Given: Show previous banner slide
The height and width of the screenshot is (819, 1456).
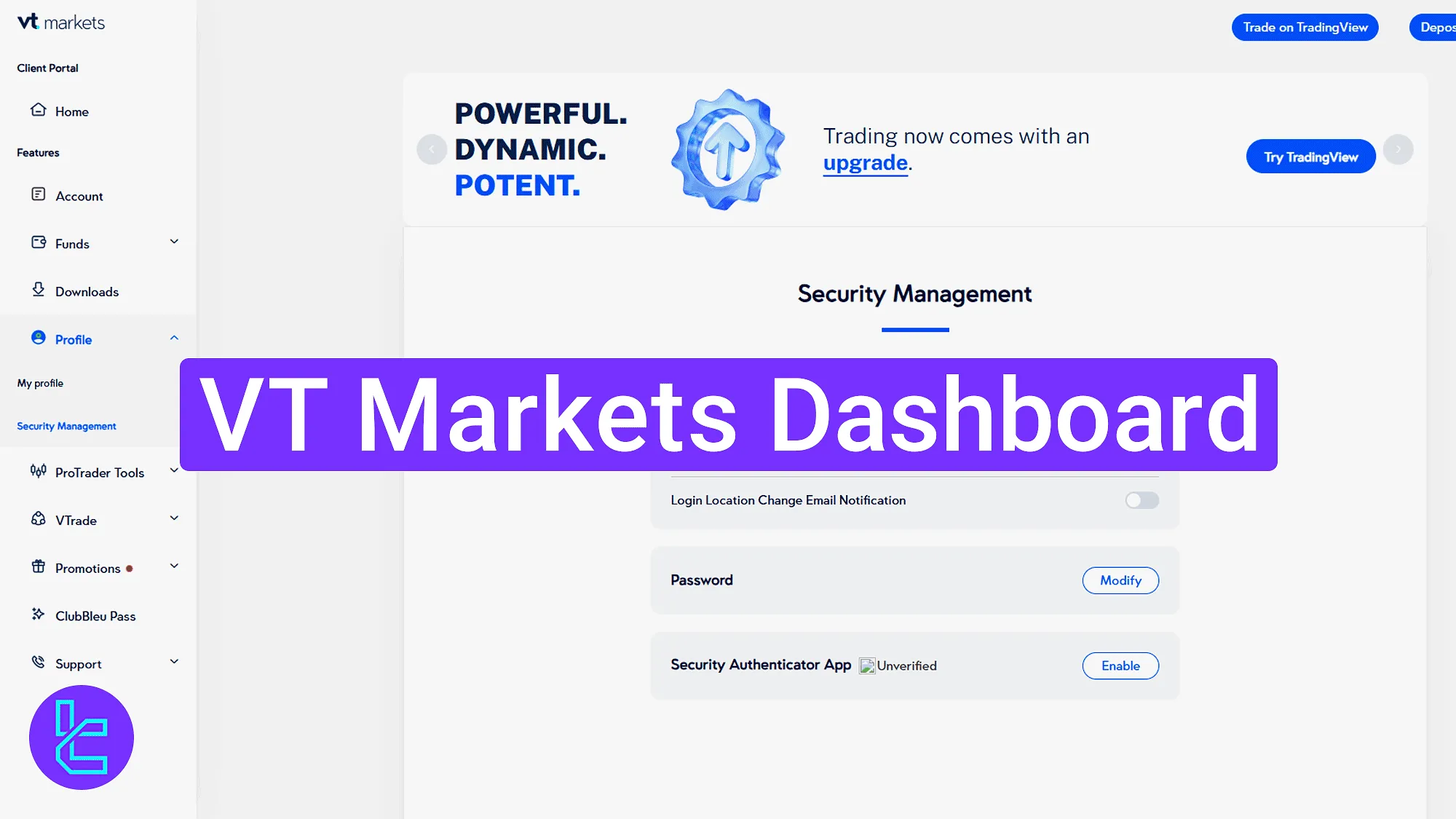Looking at the screenshot, I should pos(432,149).
